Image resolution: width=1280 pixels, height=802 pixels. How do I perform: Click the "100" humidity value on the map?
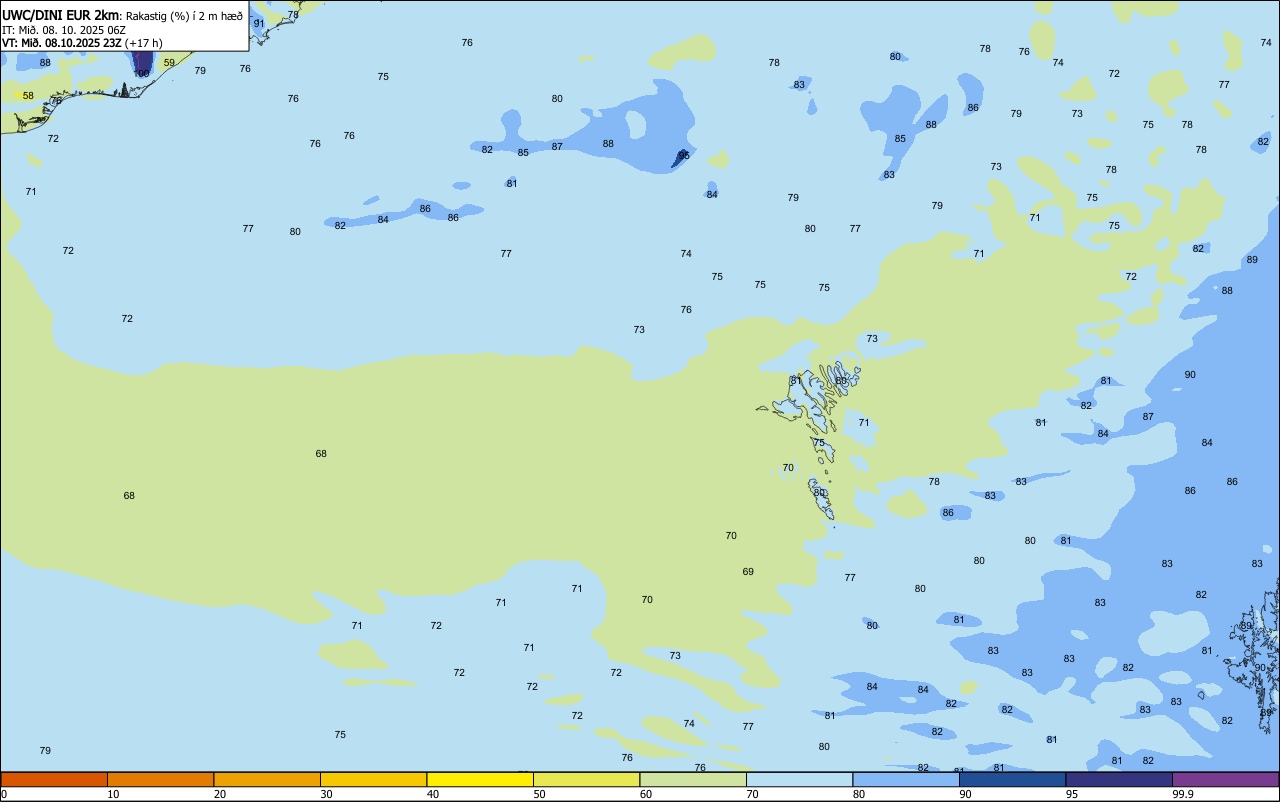pos(142,73)
